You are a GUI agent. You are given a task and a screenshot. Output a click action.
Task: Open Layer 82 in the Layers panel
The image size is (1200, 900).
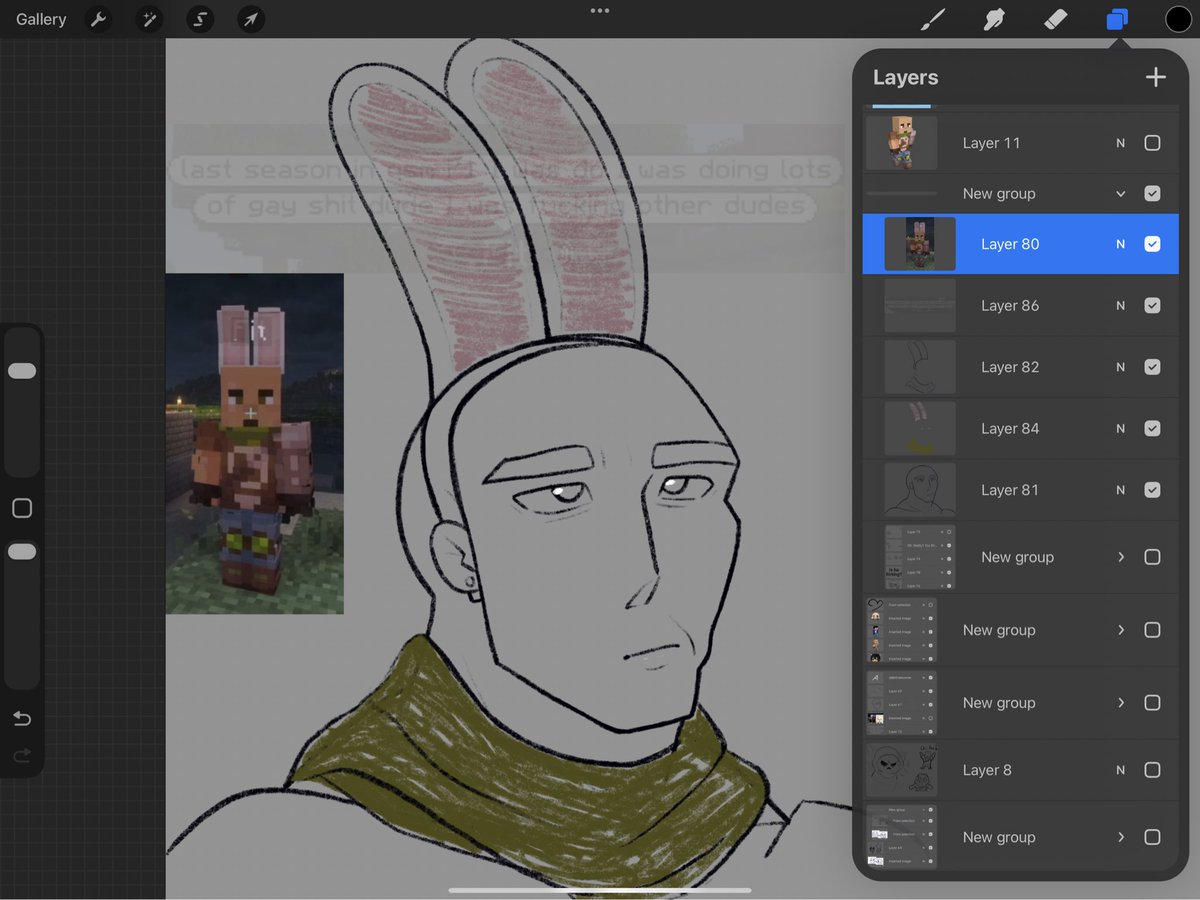point(1010,367)
